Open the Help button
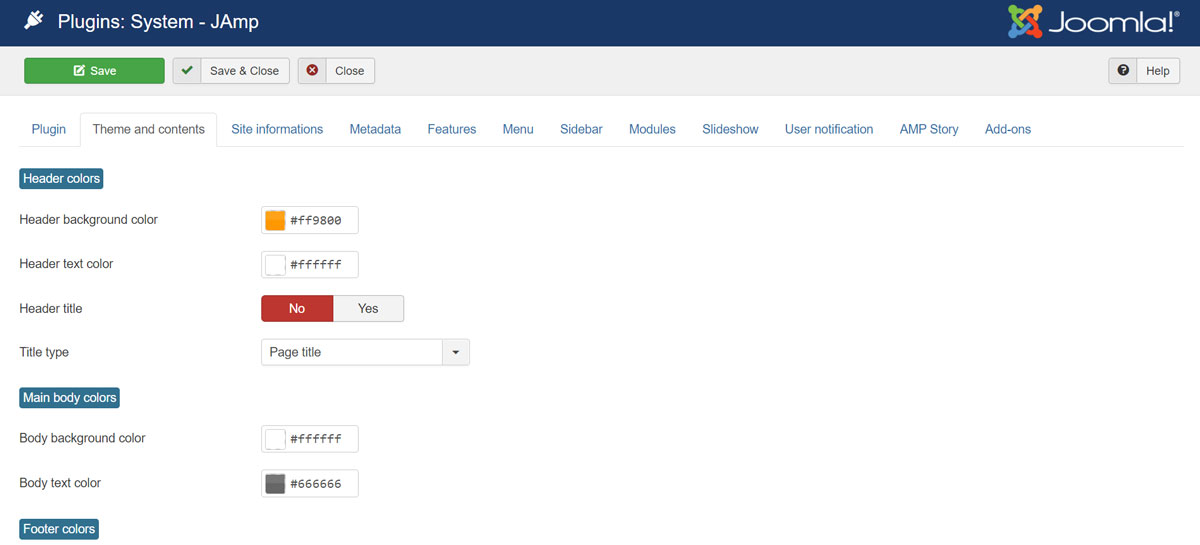This screenshot has height=545, width=1200. 1144,71
